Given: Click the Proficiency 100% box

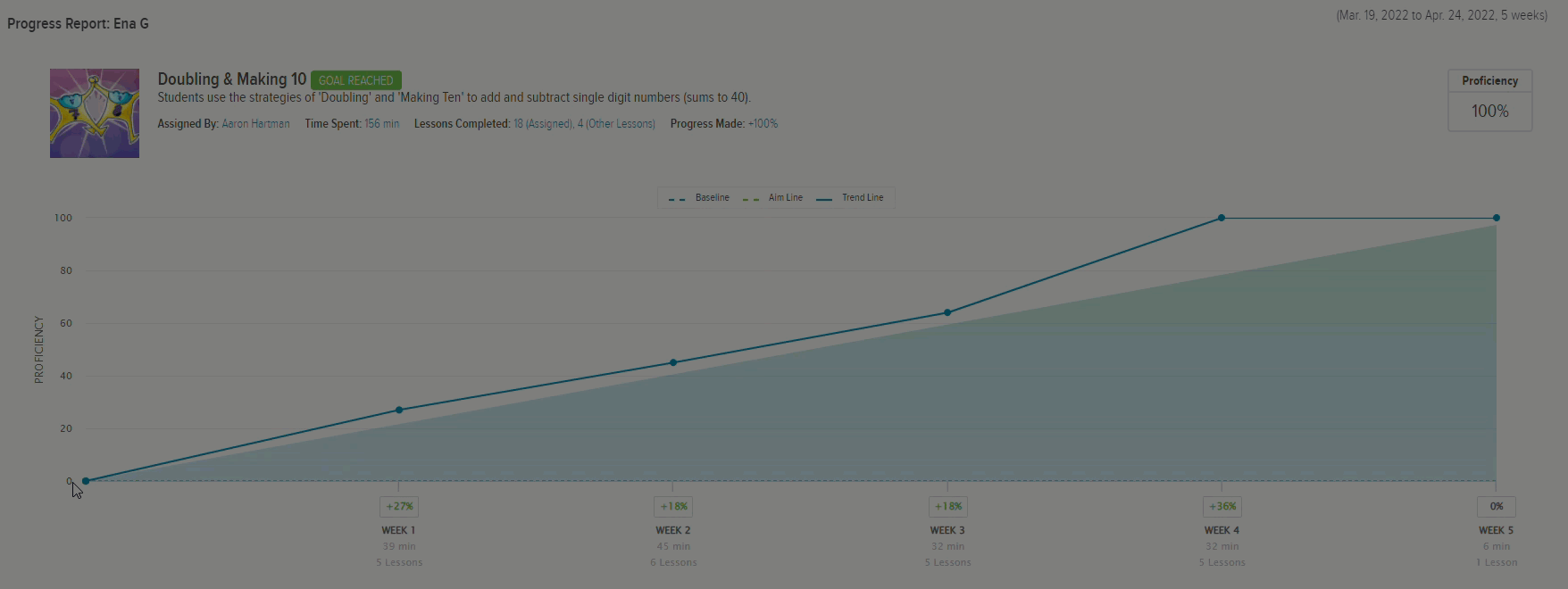Looking at the screenshot, I should click(1489, 101).
